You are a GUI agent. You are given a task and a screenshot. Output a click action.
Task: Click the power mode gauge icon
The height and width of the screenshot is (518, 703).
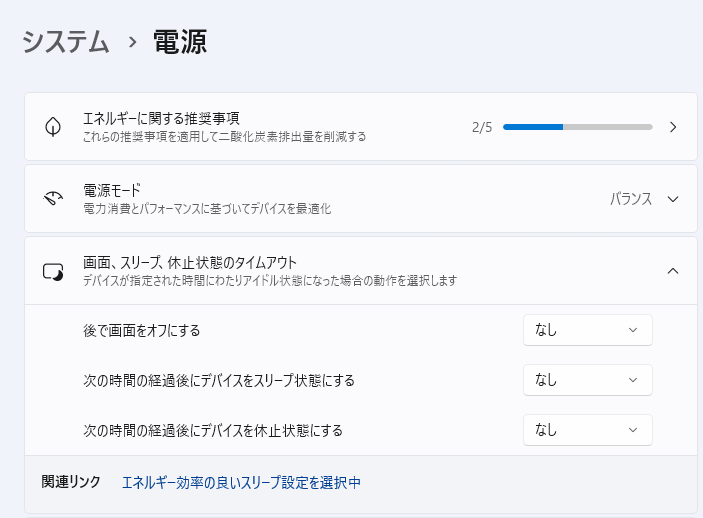[53, 198]
